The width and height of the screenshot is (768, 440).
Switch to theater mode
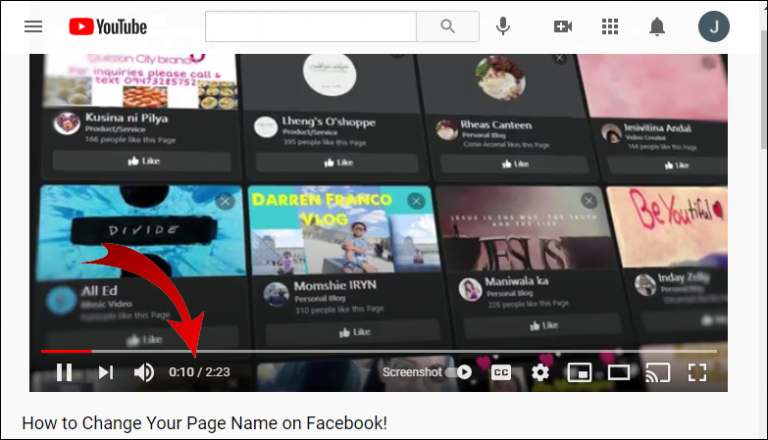pos(619,372)
